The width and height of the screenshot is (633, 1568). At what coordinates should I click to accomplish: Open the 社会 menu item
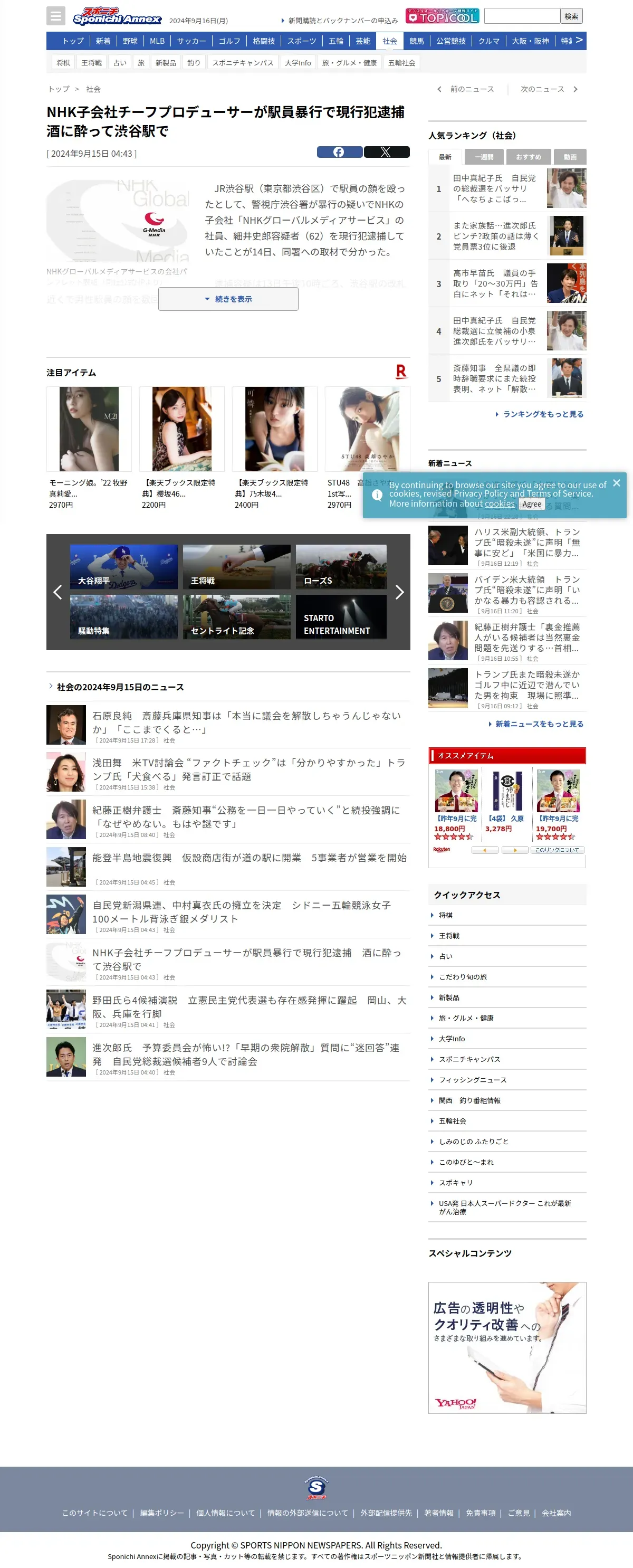pos(389,41)
